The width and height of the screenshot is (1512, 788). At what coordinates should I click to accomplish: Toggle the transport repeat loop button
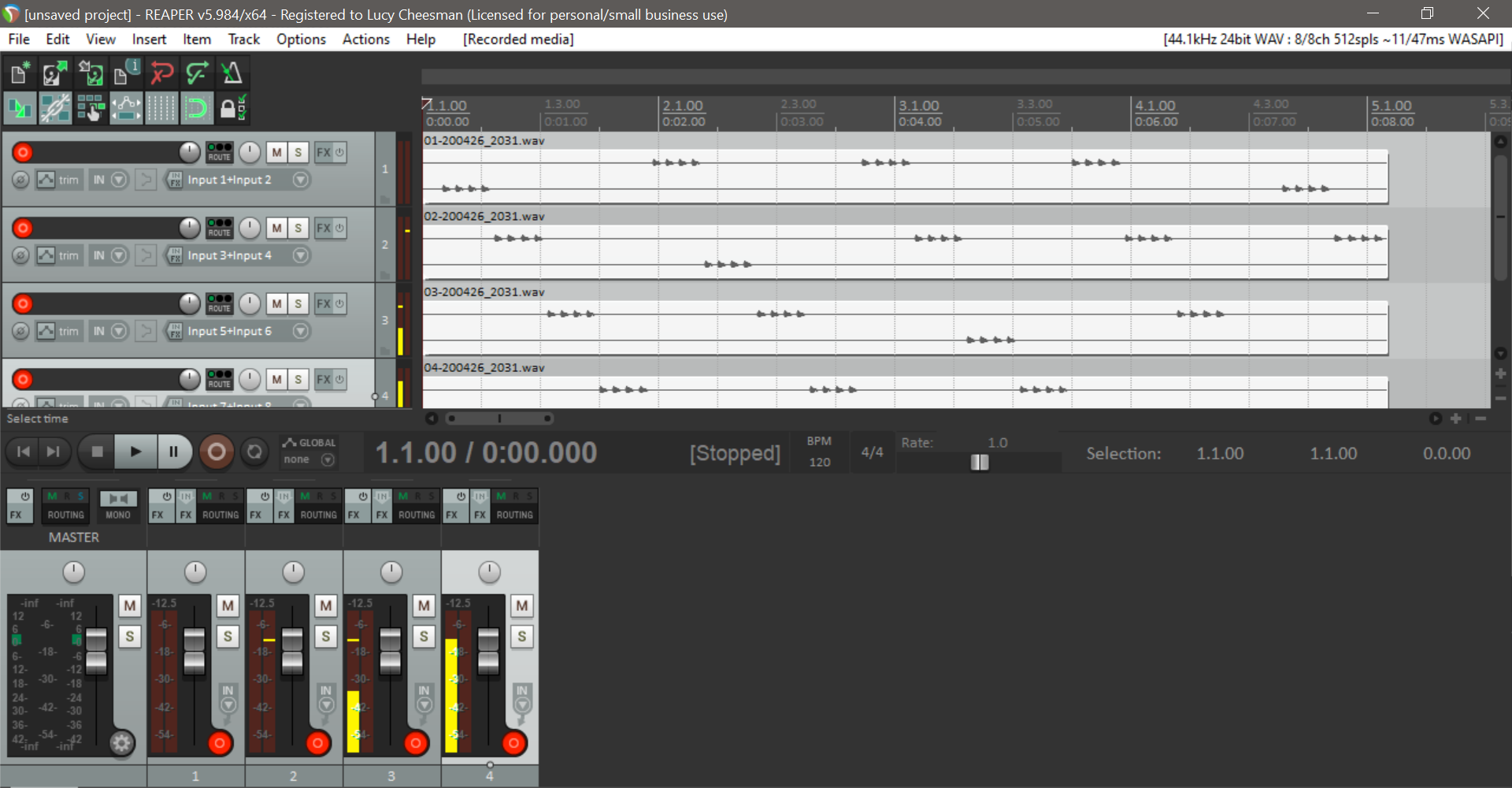[254, 452]
